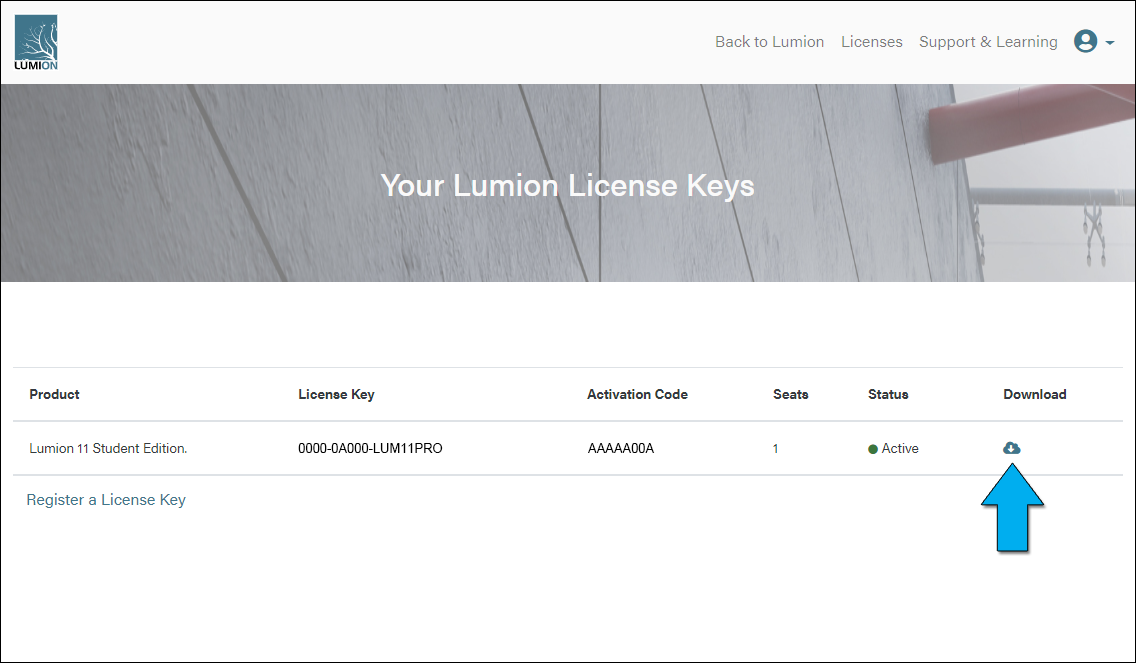
Task: Select license key 0000-0A000-LUM11PRO text
Action: [x=370, y=449]
